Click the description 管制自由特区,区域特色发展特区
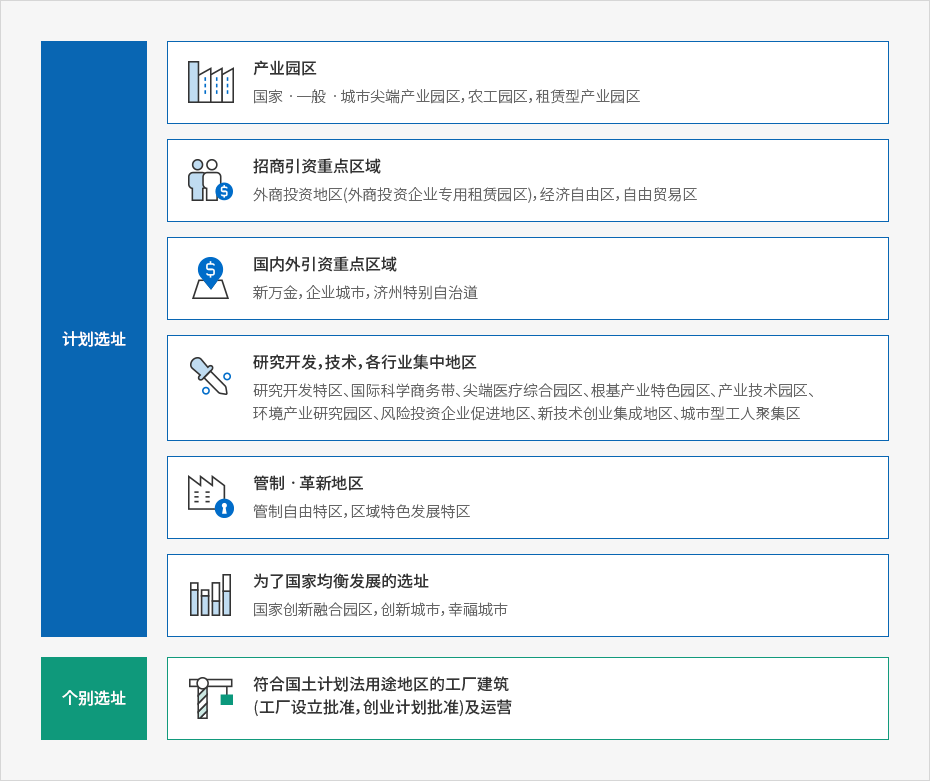 362,511
